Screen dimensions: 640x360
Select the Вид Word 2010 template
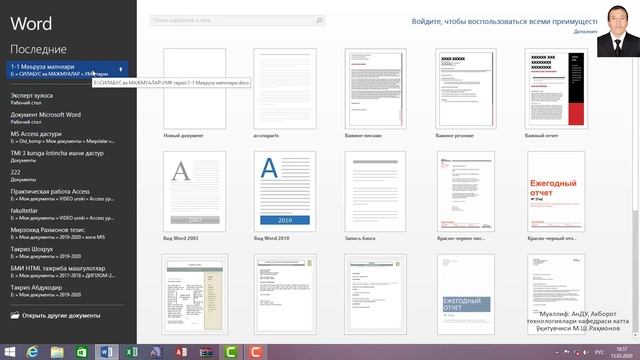click(285, 191)
